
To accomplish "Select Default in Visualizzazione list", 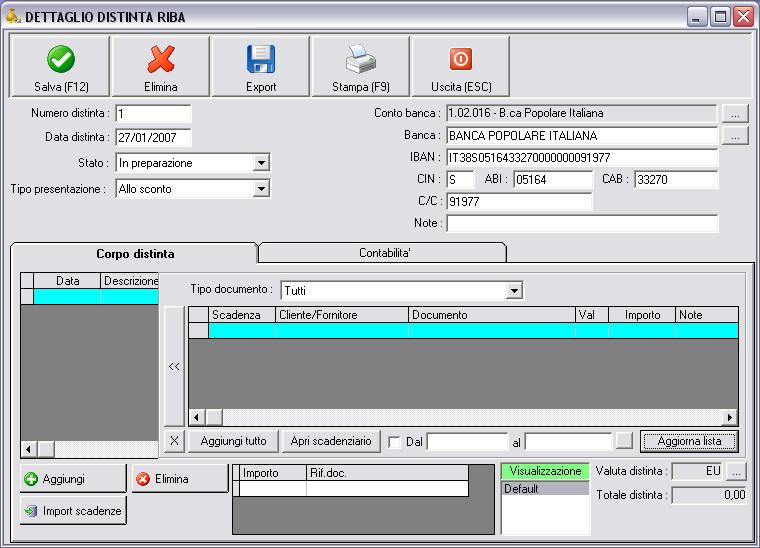I will pyautogui.click(x=545, y=488).
